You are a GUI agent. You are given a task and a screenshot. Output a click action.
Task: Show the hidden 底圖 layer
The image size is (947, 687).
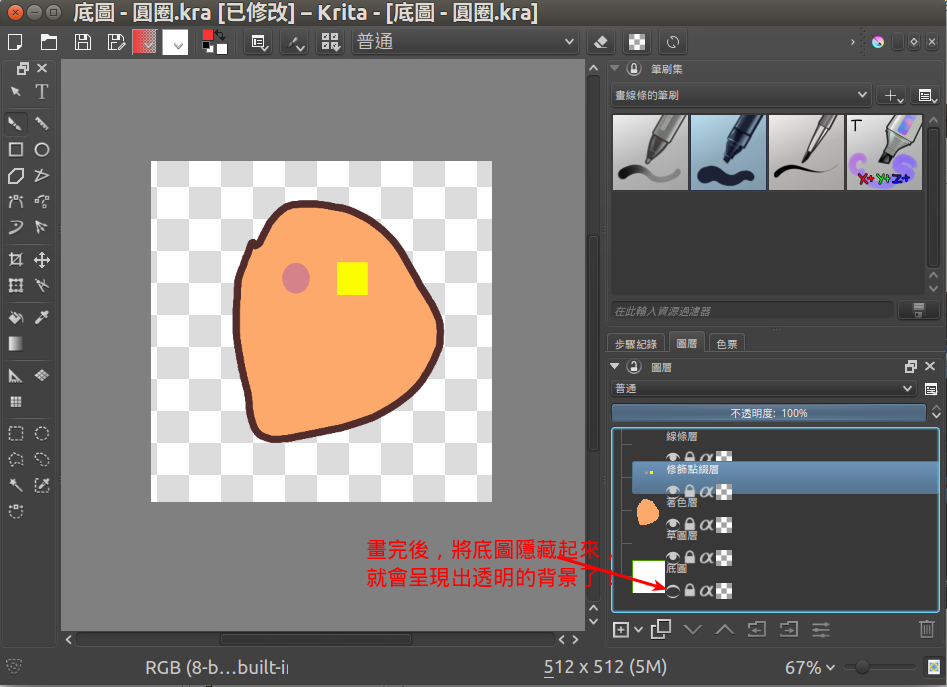[x=673, y=591]
